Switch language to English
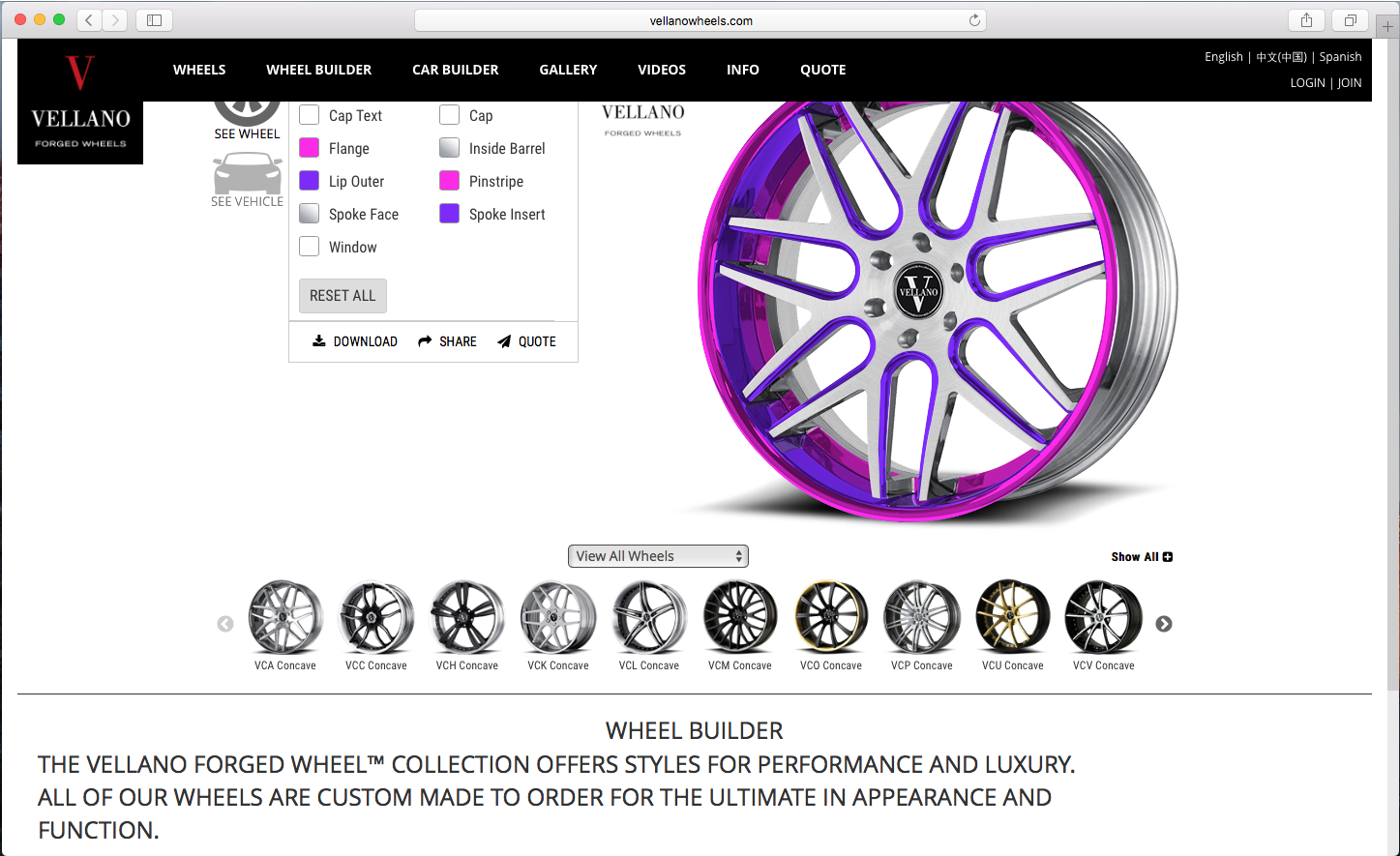Viewport: 1400px width, 856px height. (1224, 57)
